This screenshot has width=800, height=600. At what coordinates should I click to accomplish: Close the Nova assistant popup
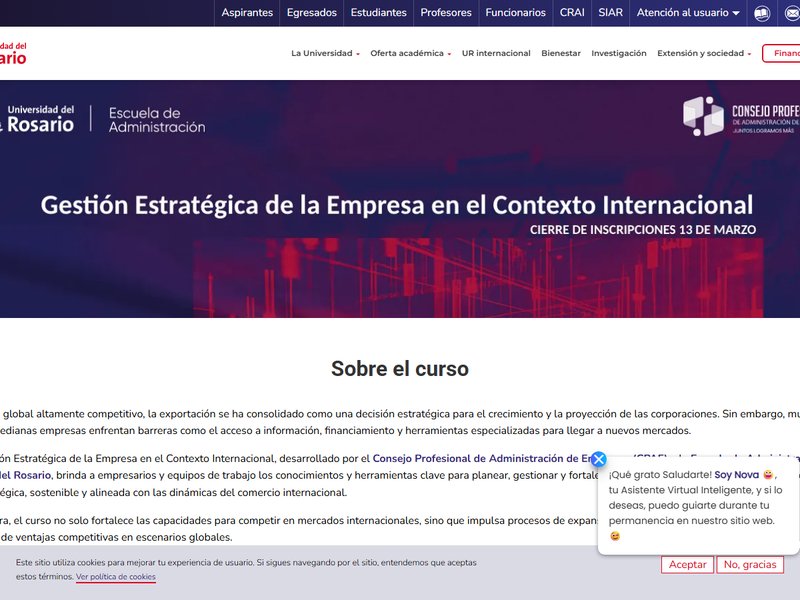click(599, 459)
